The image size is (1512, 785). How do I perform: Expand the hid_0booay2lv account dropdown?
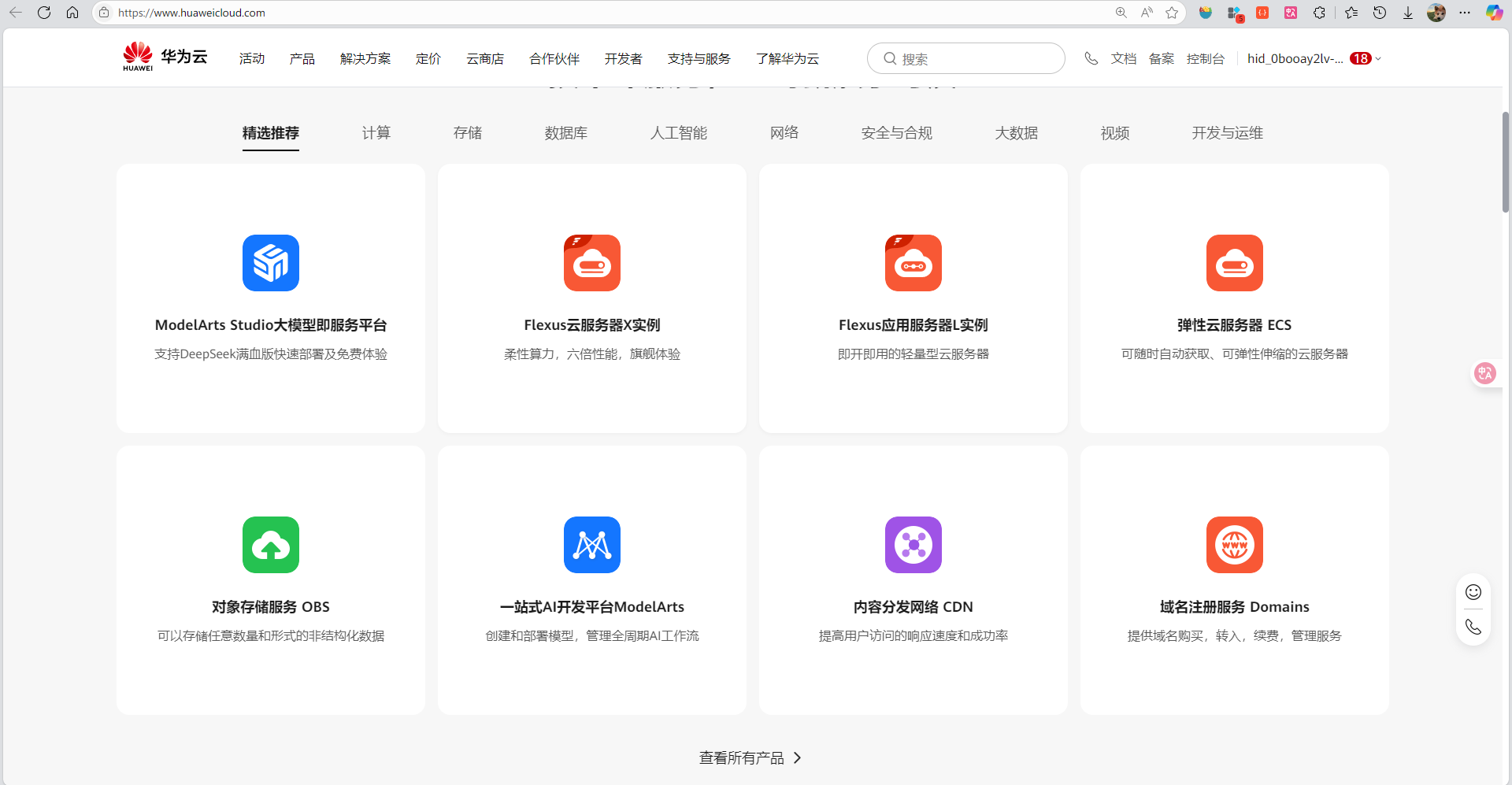1314,58
